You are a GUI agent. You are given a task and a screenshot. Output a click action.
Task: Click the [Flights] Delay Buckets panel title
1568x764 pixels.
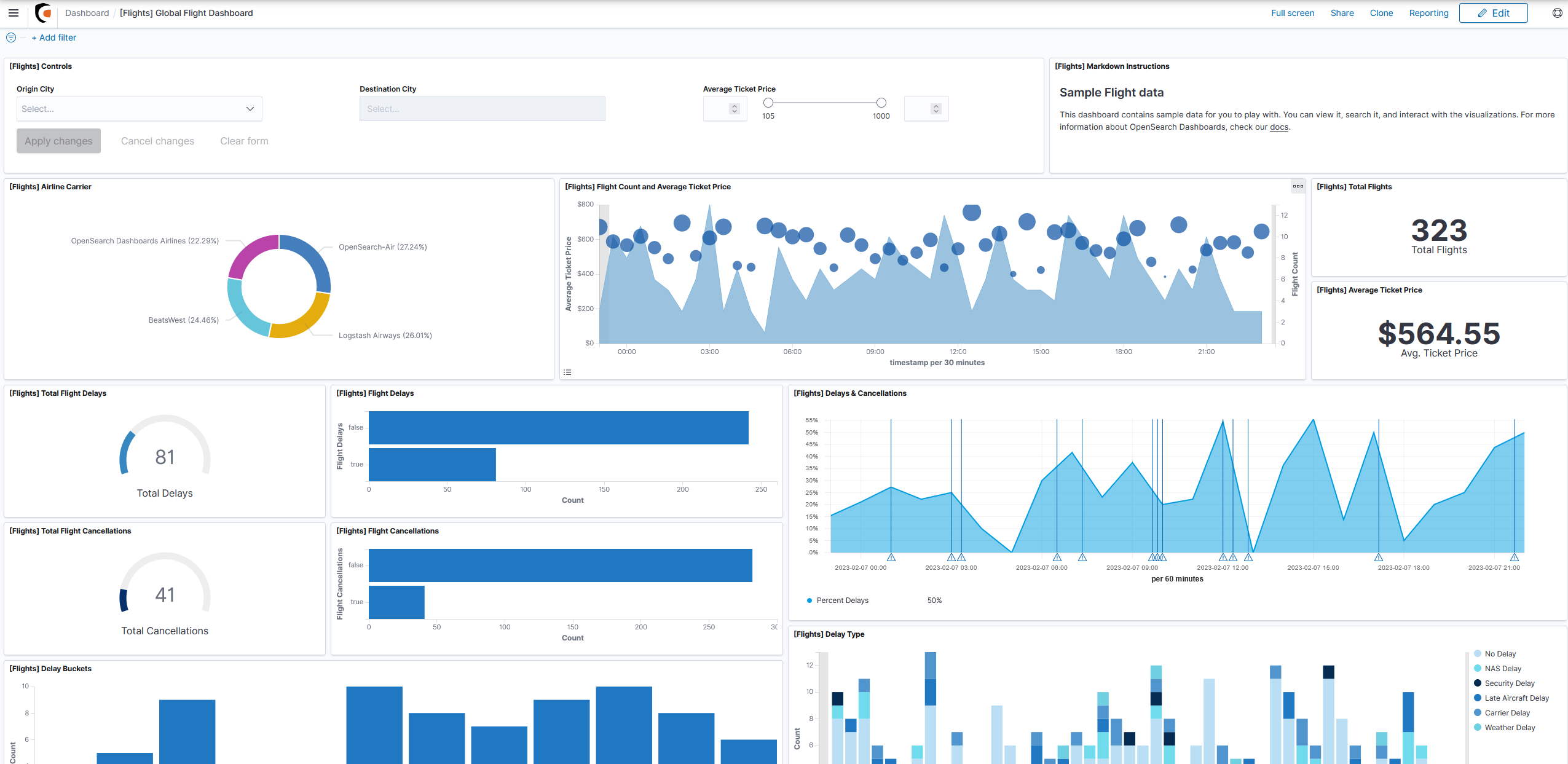click(x=50, y=669)
